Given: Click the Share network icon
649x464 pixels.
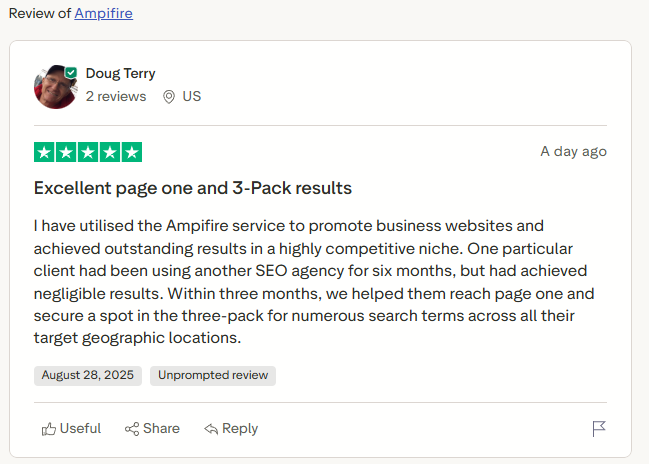Looking at the screenshot, I should tap(131, 429).
